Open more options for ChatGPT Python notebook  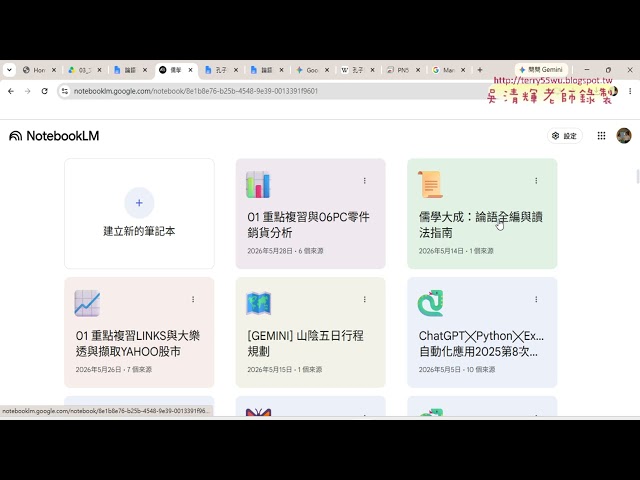click(x=536, y=299)
